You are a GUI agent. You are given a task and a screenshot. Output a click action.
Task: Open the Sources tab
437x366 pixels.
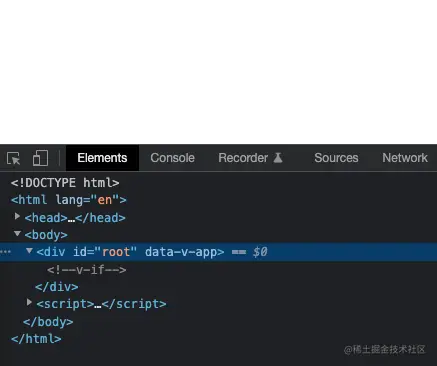[336, 158]
